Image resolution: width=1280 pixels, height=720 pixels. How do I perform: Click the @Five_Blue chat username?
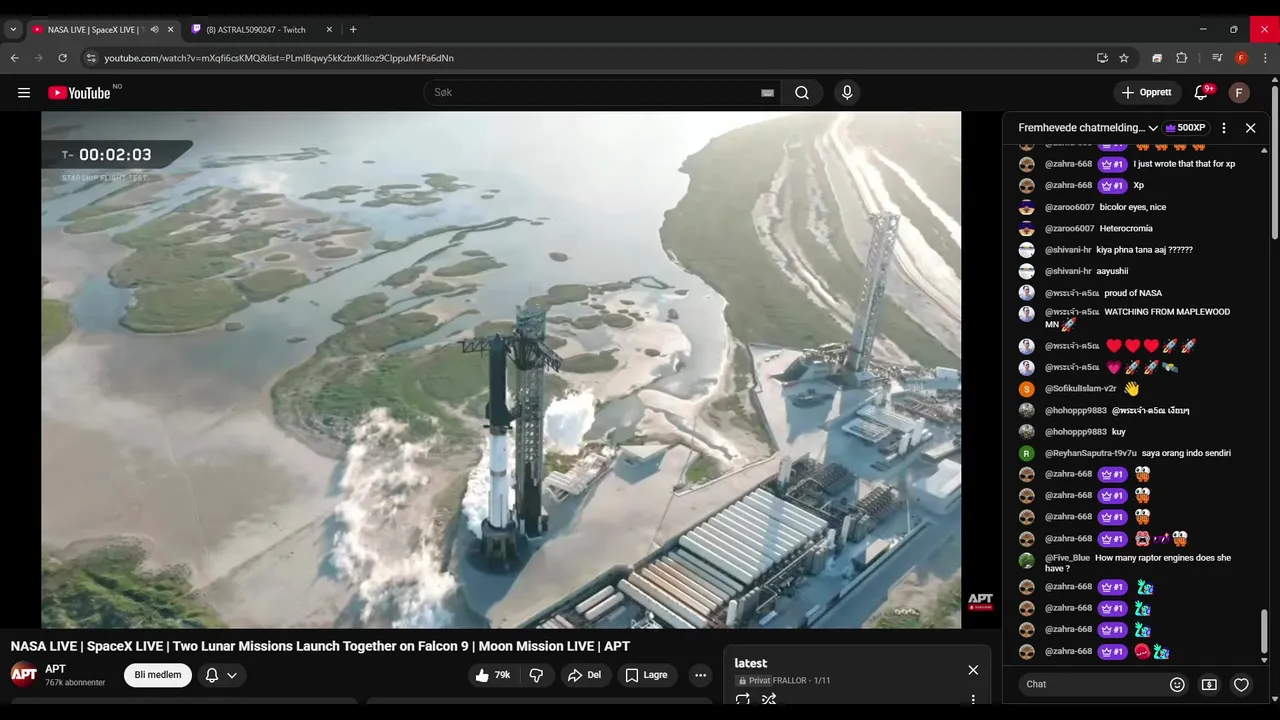click(1067, 558)
